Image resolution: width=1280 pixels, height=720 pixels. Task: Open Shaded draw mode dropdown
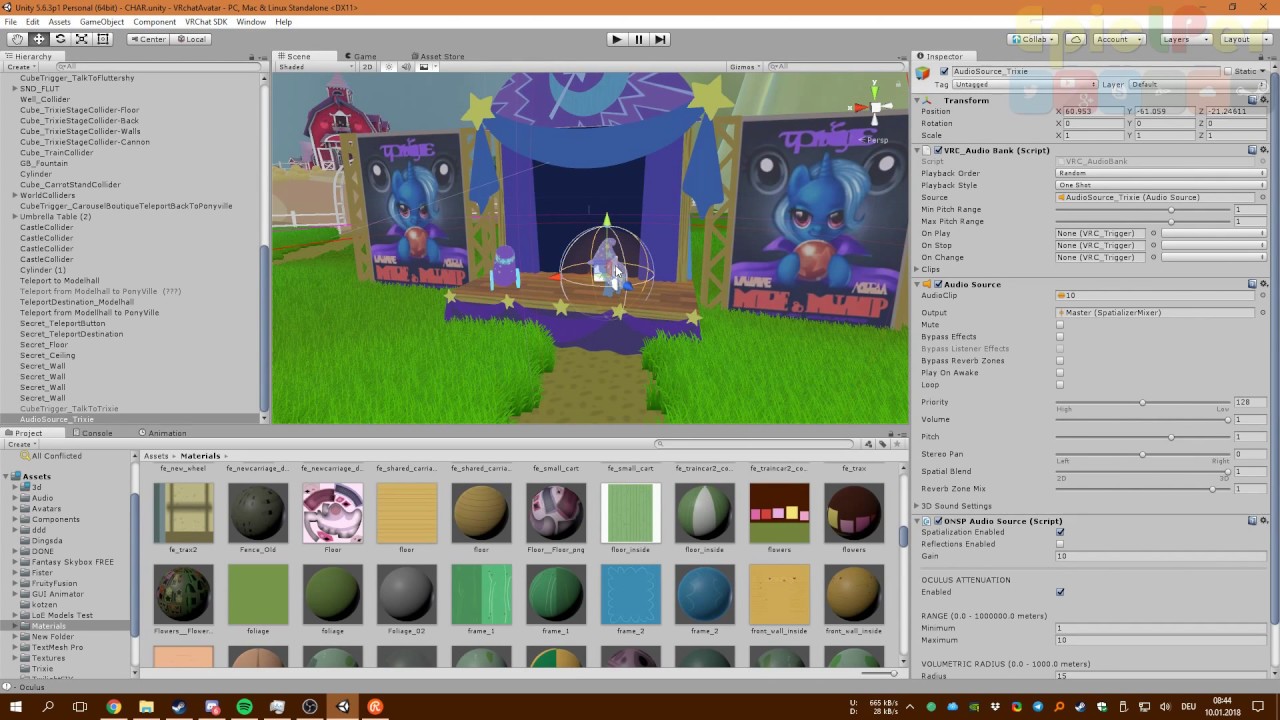coord(314,67)
